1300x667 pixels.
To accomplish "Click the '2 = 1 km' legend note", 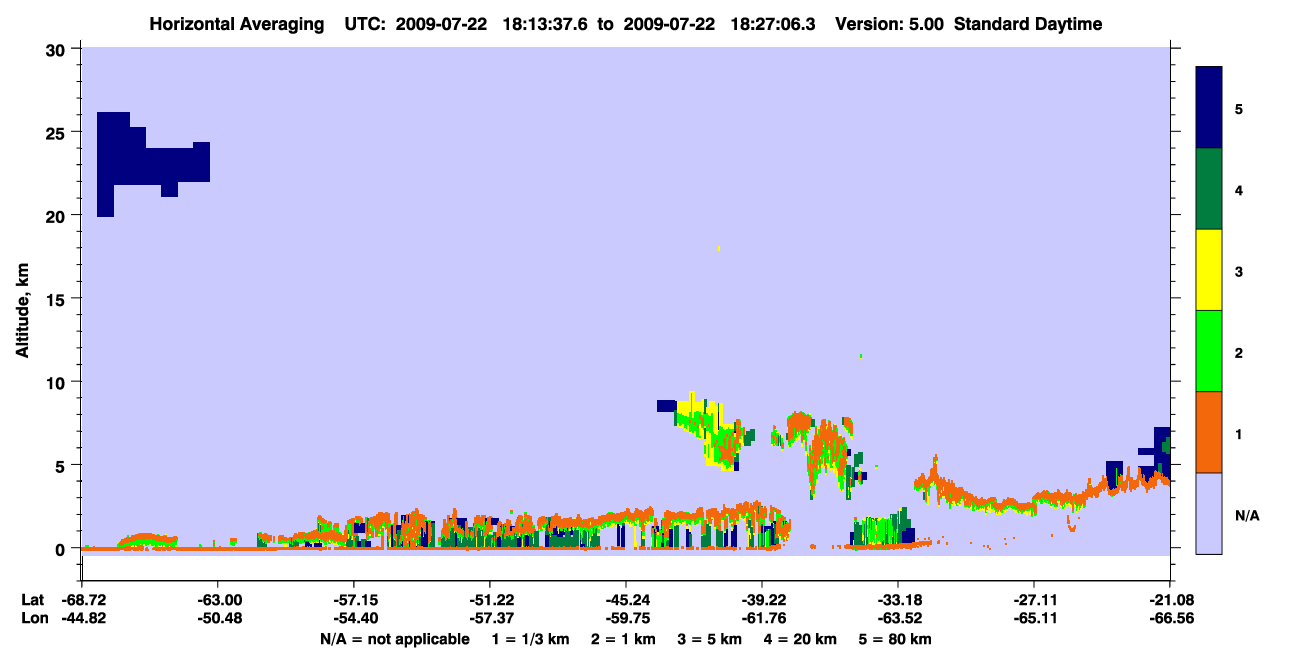I will [x=624, y=639].
